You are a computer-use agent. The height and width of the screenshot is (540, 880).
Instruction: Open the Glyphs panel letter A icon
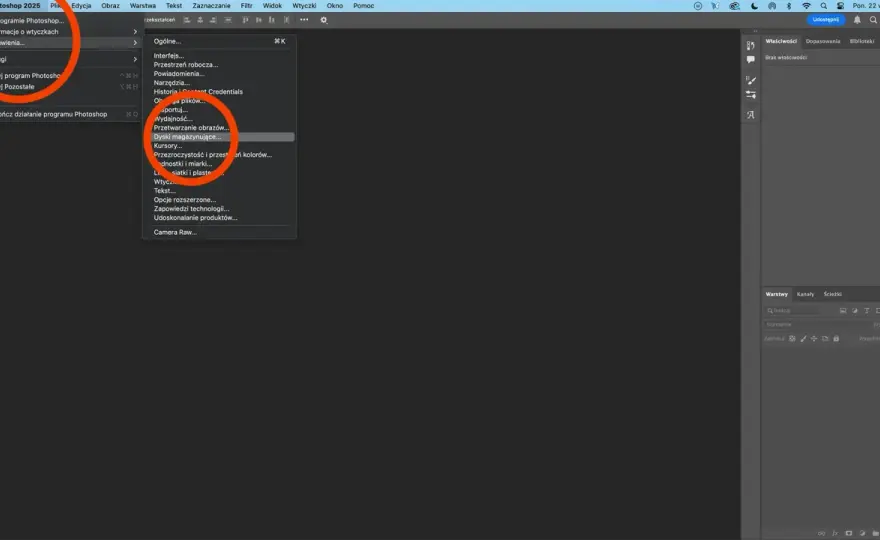click(x=750, y=115)
